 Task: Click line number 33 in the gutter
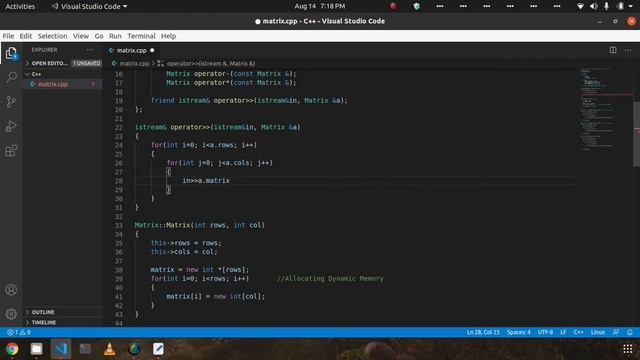coord(118,225)
